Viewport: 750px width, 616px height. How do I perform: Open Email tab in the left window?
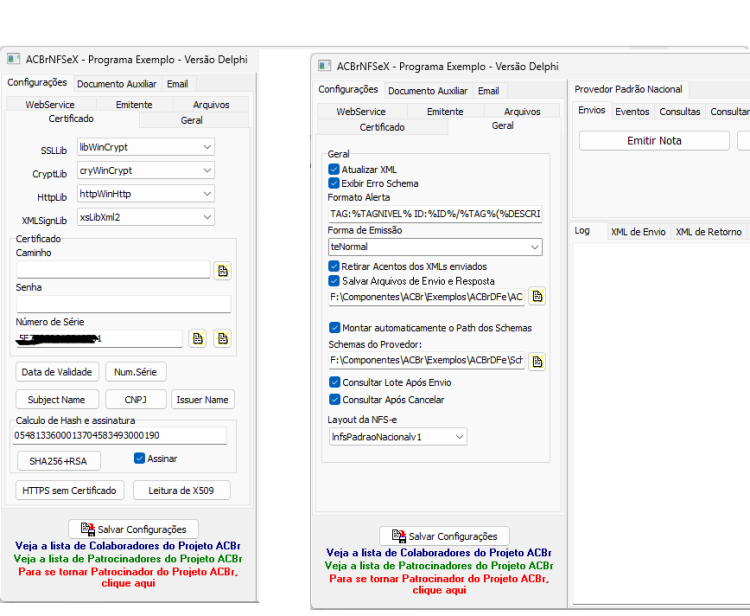tap(177, 84)
